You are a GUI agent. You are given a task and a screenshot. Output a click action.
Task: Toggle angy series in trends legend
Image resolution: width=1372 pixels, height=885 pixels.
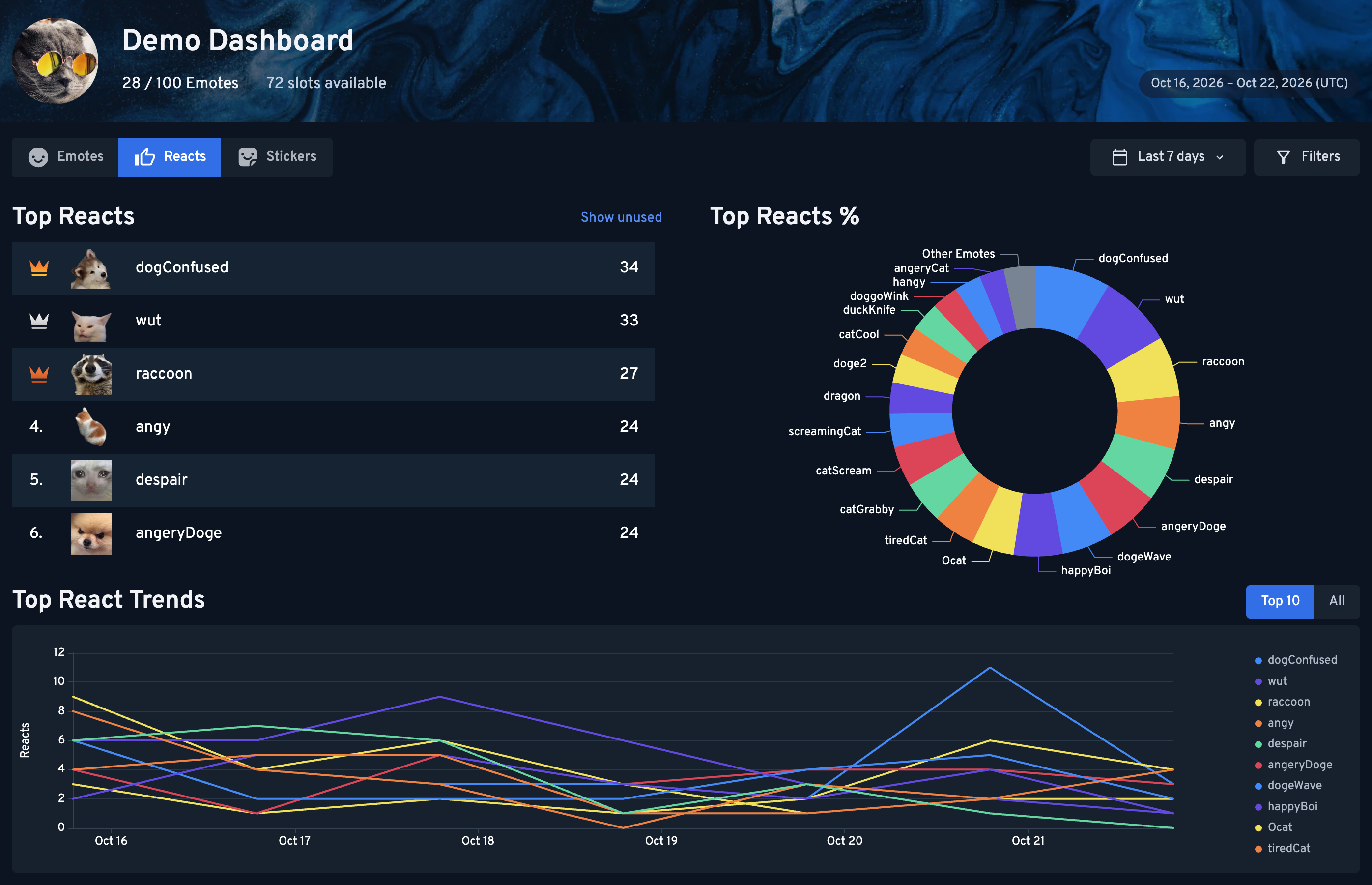tap(1274, 723)
